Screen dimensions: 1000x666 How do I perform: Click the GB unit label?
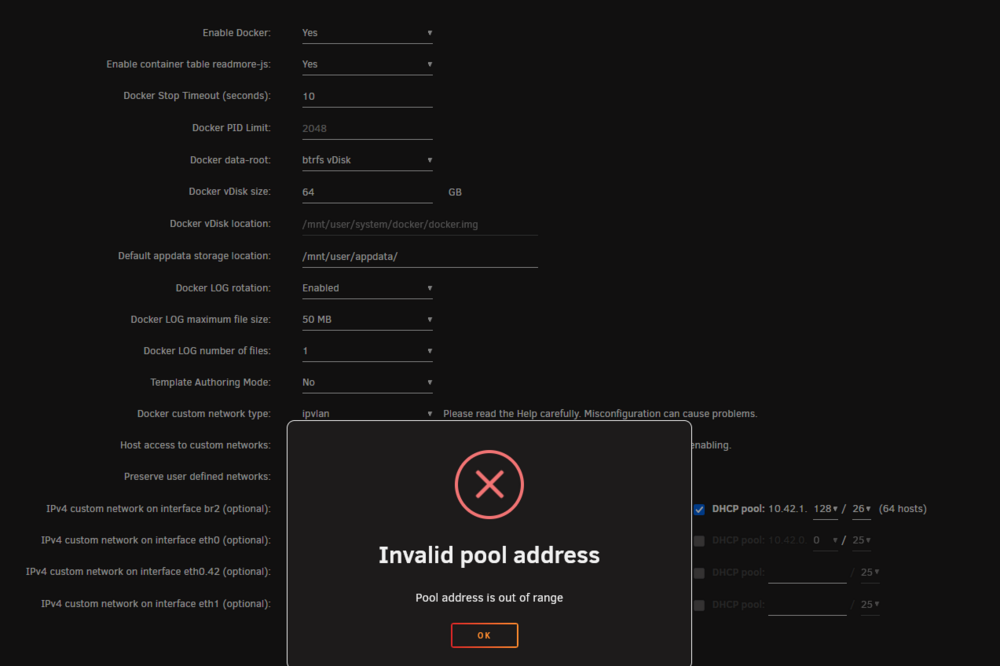pos(455,192)
